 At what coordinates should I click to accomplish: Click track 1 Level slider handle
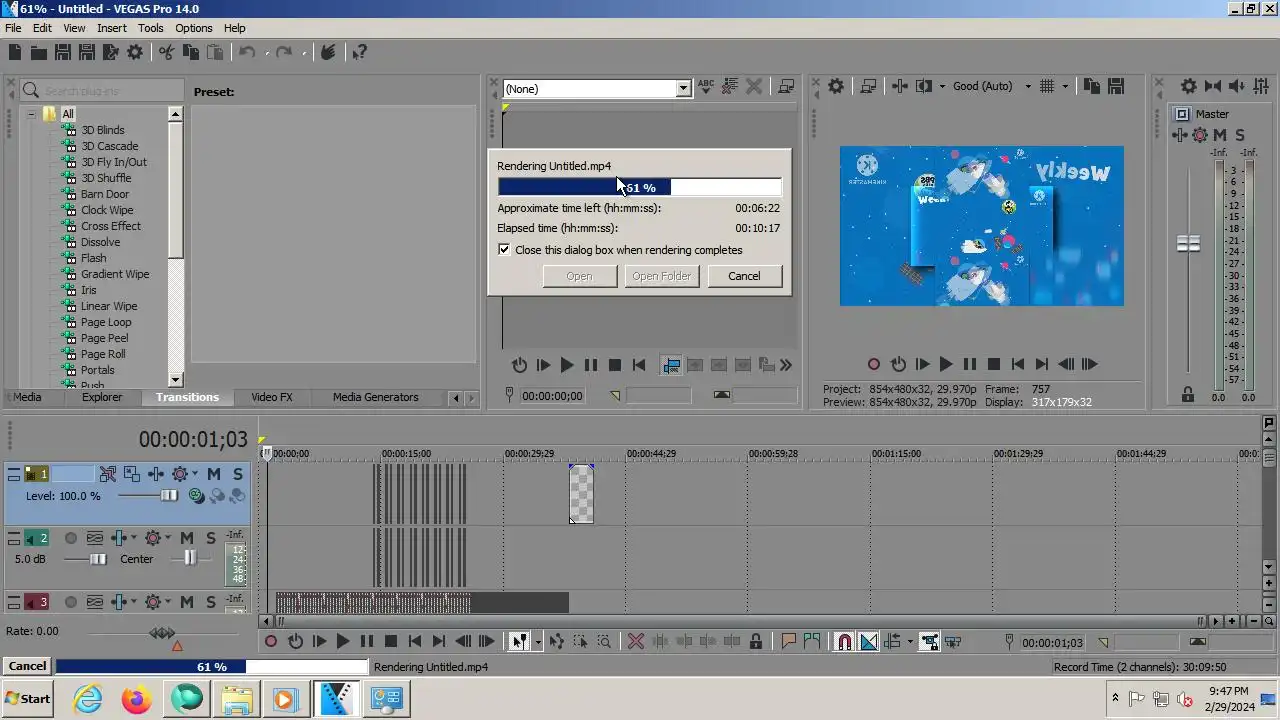pyautogui.click(x=169, y=496)
